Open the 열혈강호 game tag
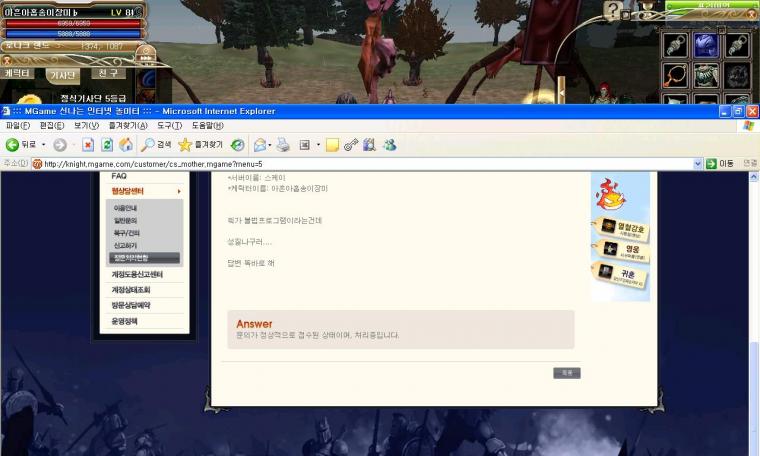 (621, 228)
